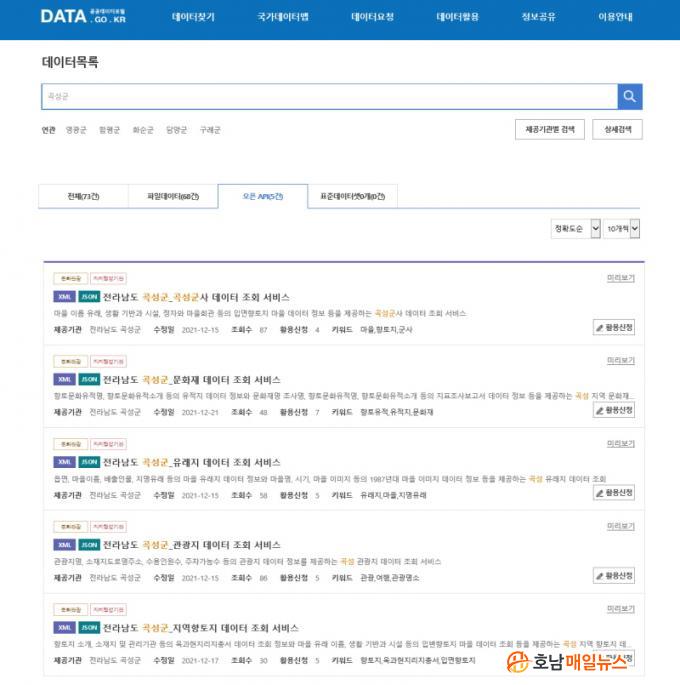The image size is (680, 685).
Task: Select the 전체(73건) tab
Action: pyautogui.click(x=84, y=196)
